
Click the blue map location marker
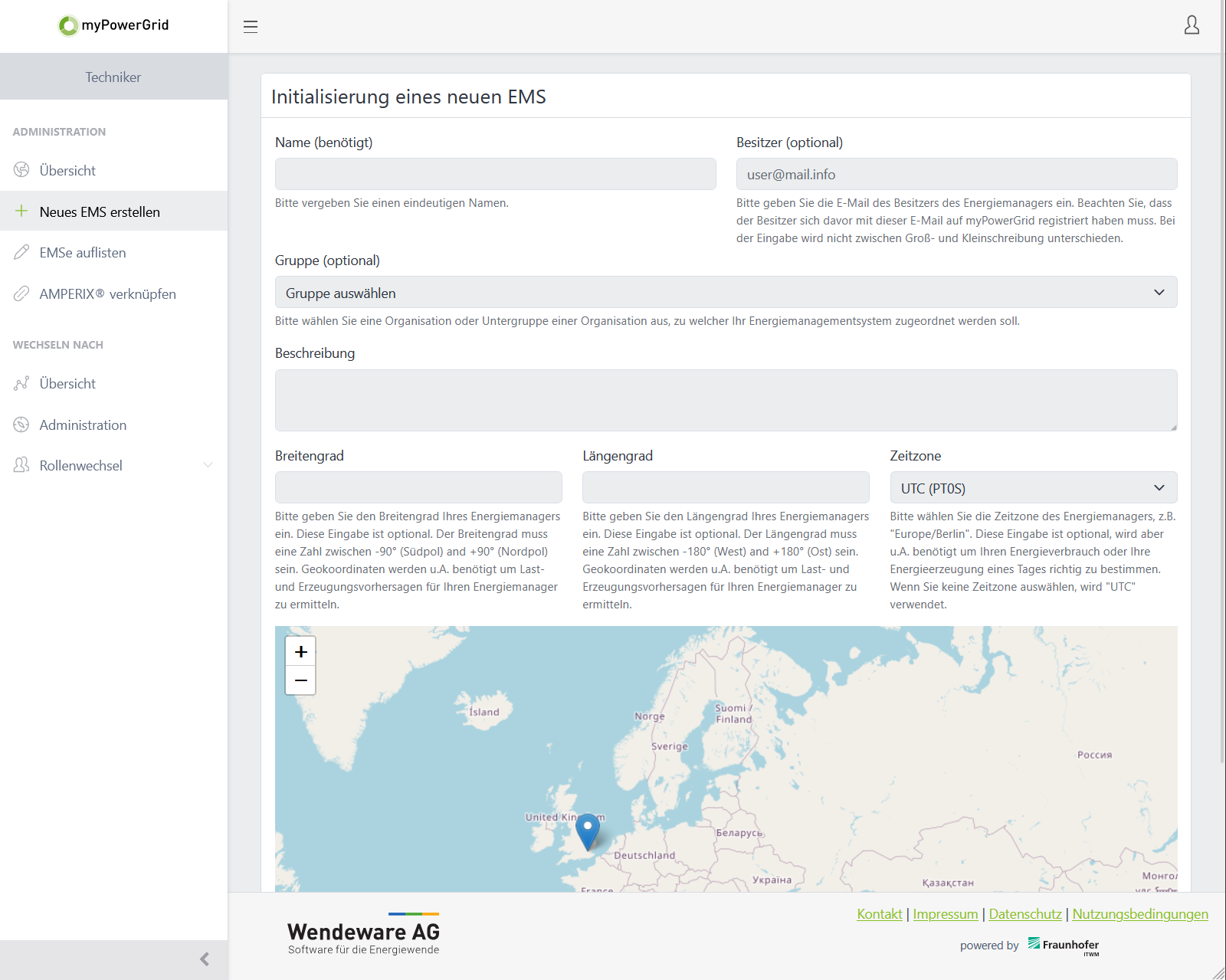[x=588, y=831]
